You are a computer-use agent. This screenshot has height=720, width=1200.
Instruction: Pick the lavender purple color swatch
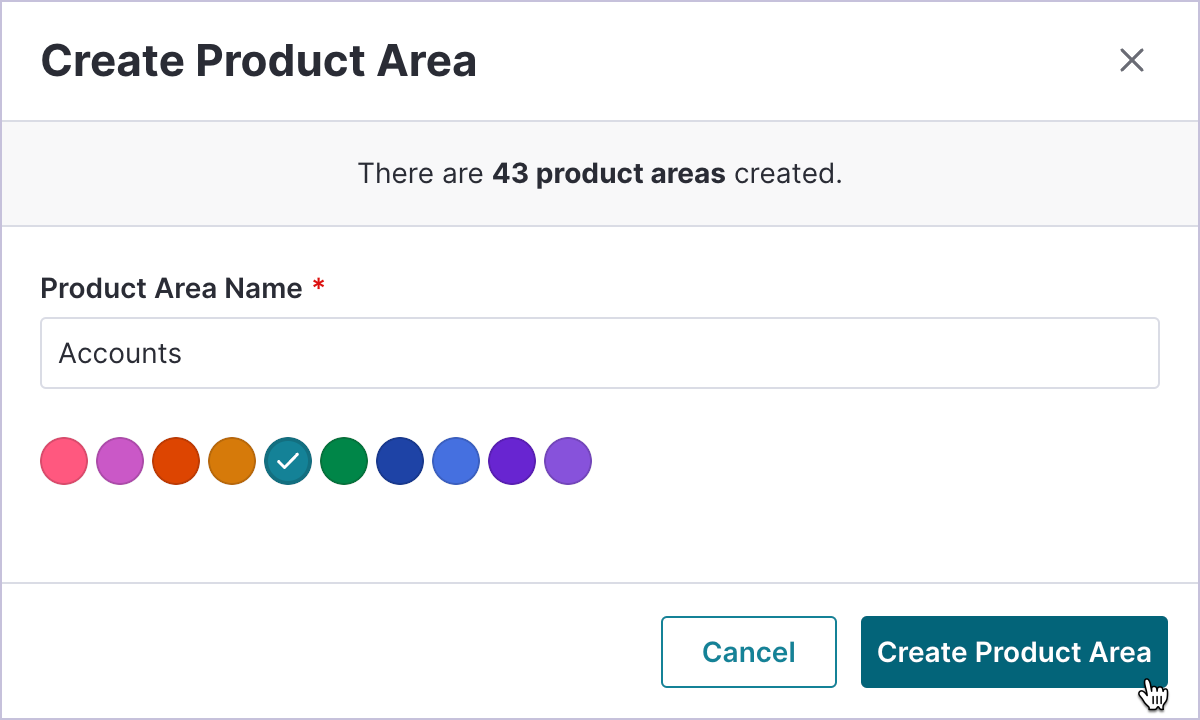pyautogui.click(x=568, y=461)
